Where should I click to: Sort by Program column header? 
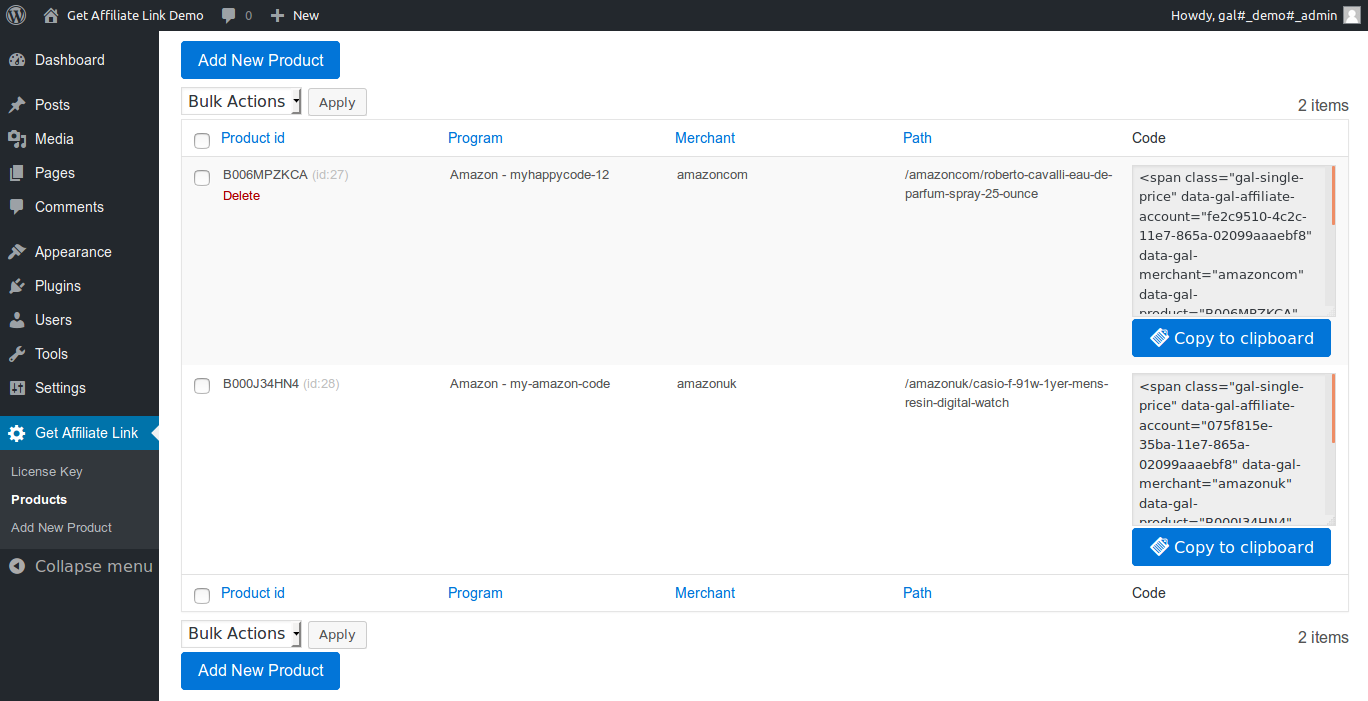[475, 138]
